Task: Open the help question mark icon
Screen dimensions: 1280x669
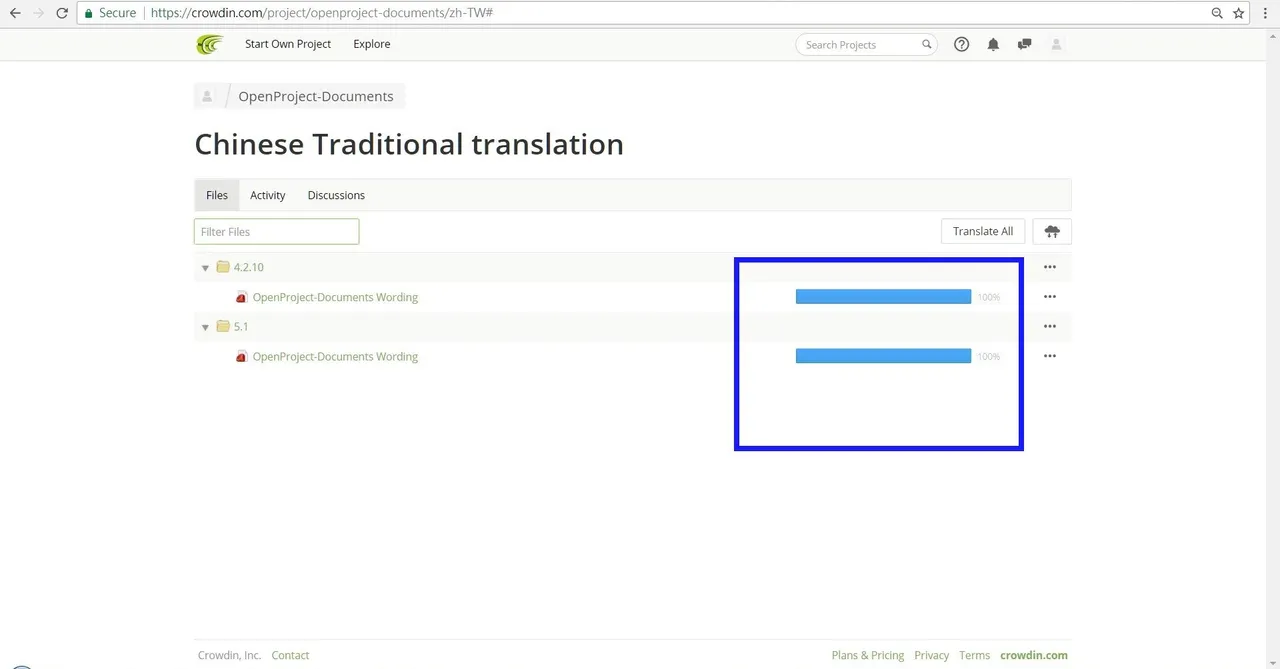Action: 962,44
